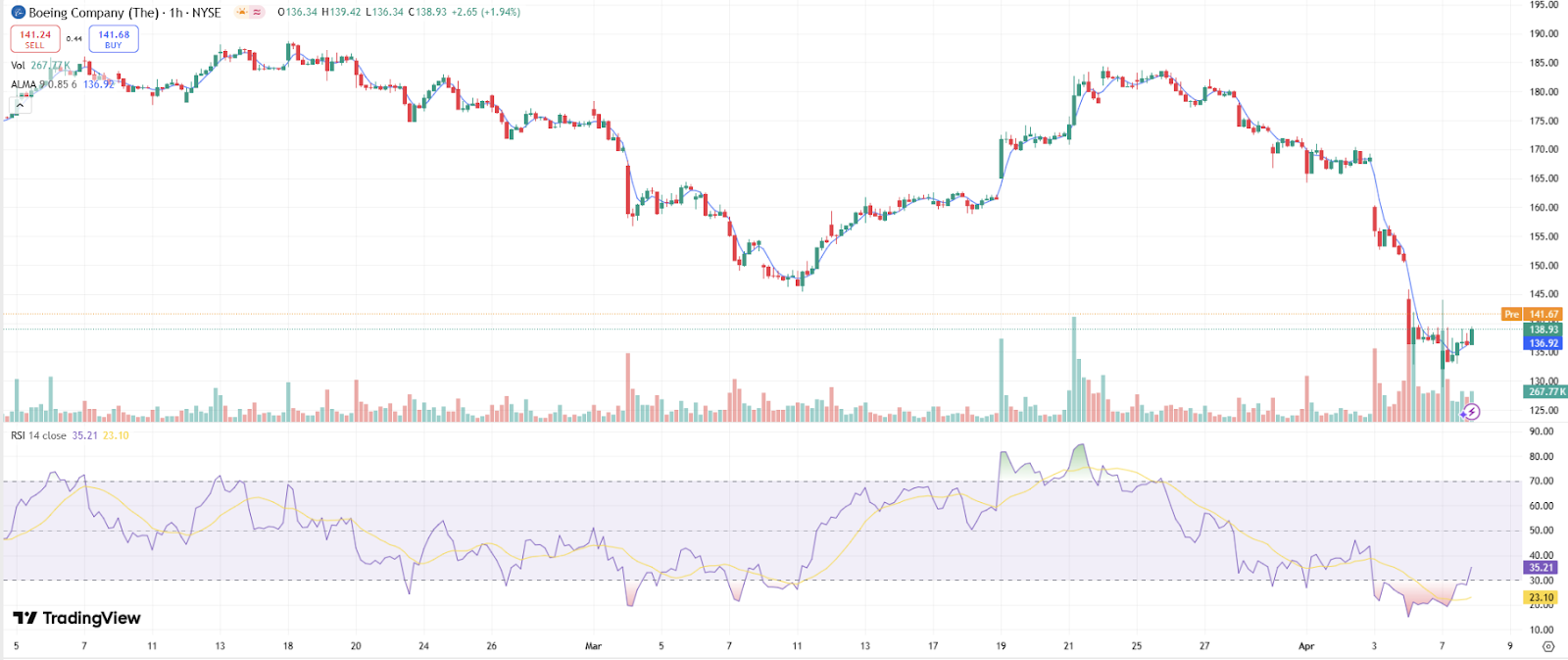Click the Boeing company logo icon
Screen dimensions: 1568x660
[18, 13]
